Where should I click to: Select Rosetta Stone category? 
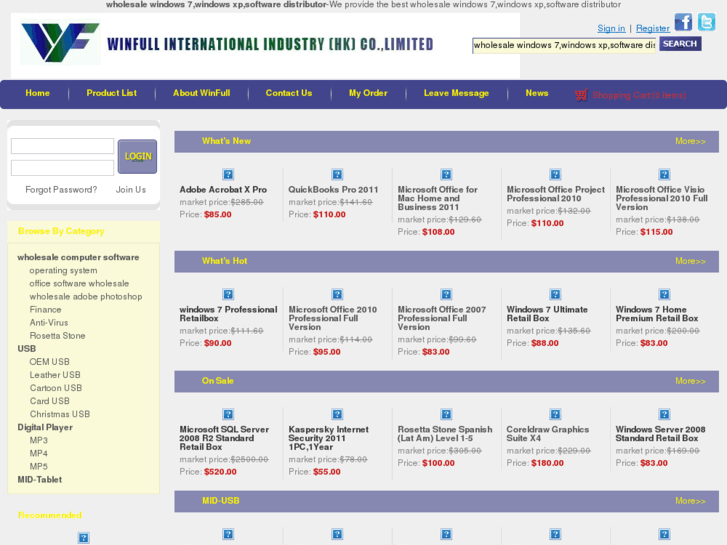pyautogui.click(x=57, y=335)
